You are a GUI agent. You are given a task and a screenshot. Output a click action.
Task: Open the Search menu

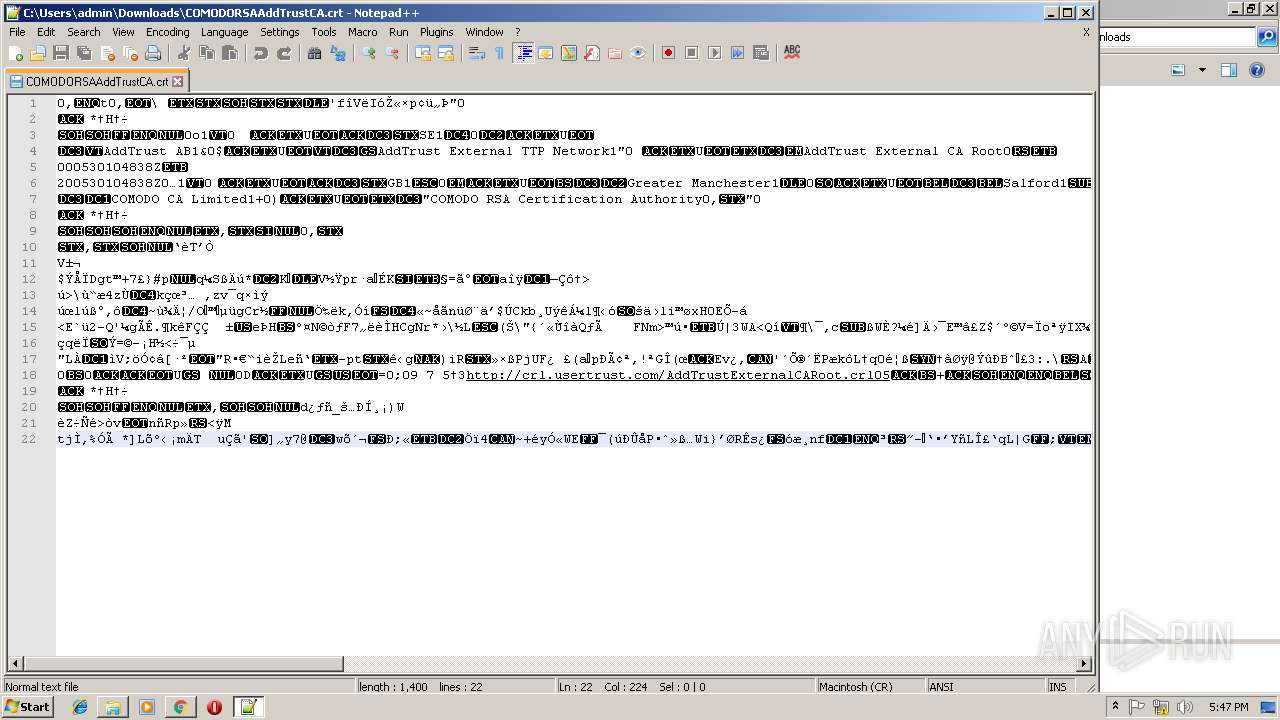(84, 32)
